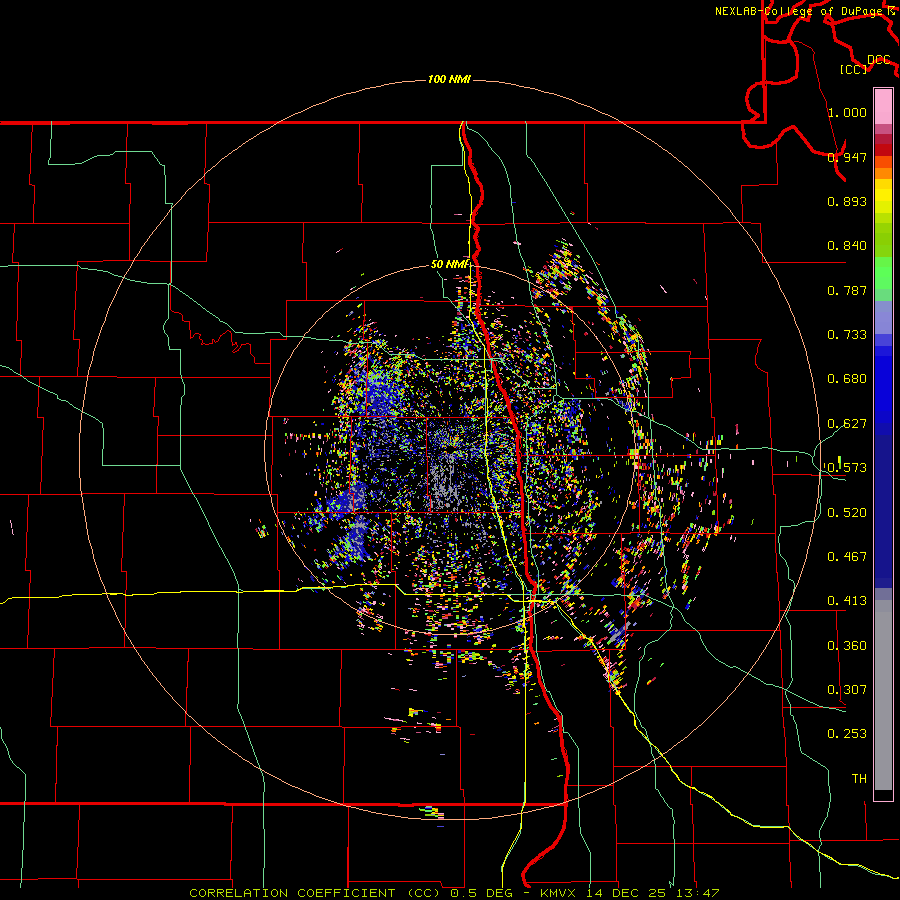
Task: Click the [CC] units label
Action: tap(854, 69)
